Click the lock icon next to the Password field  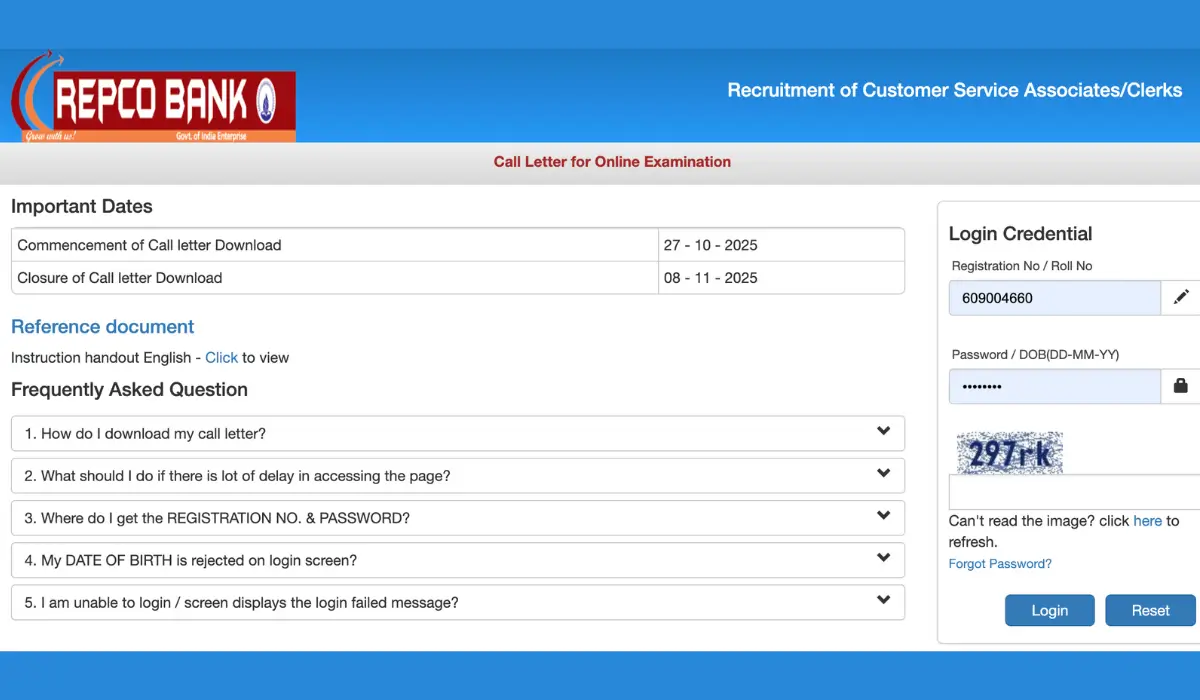[1181, 386]
